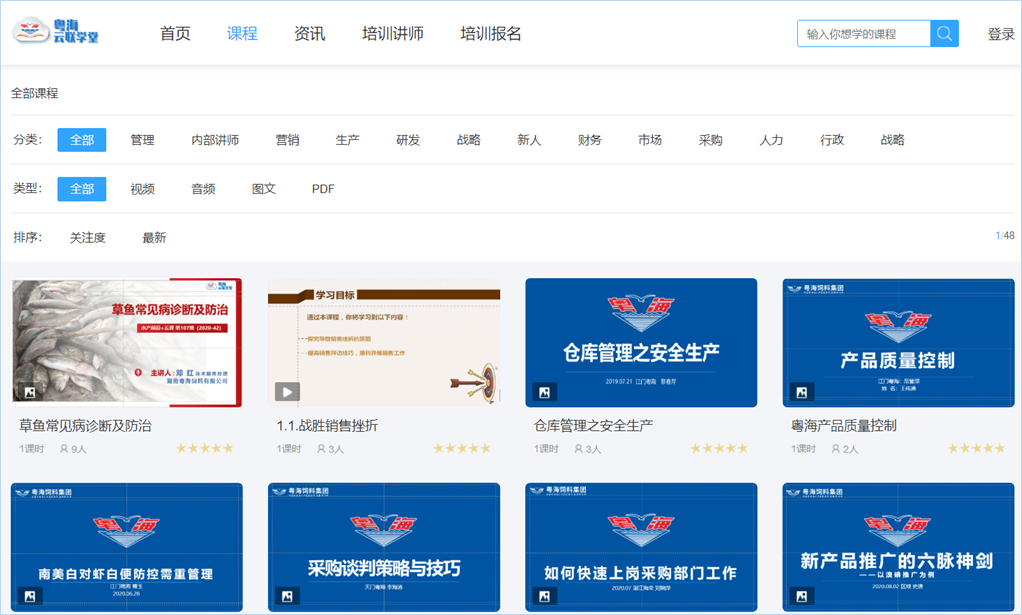Screen dimensions: 1022x615
Task: Click the course title text 仓库管理之安全生产
Action: point(593,426)
